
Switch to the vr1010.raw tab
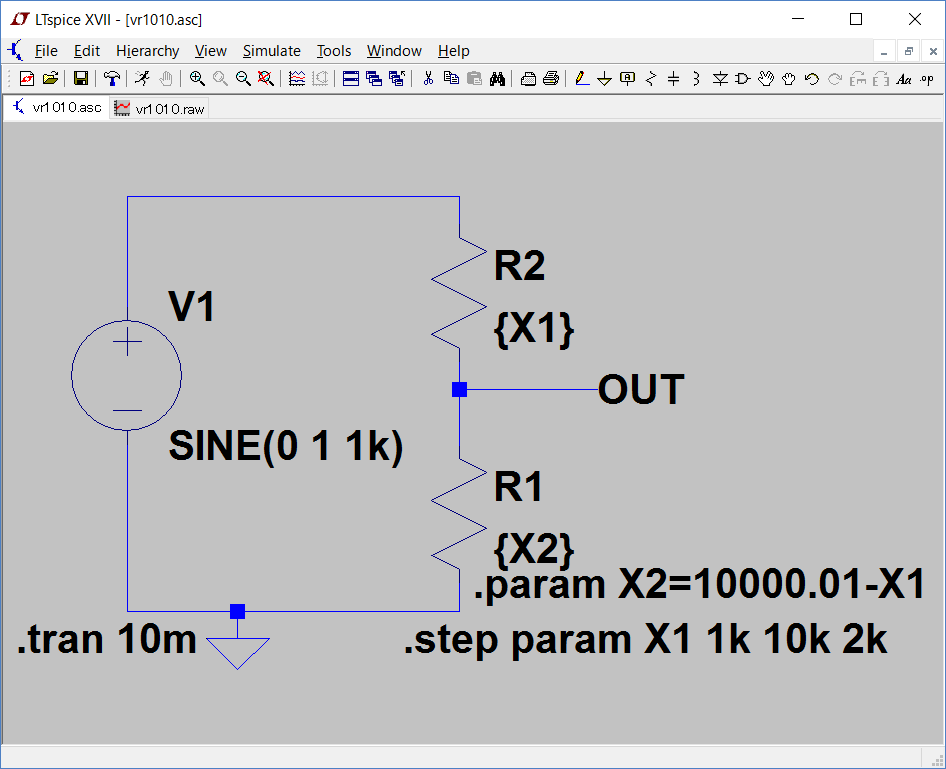(x=160, y=108)
